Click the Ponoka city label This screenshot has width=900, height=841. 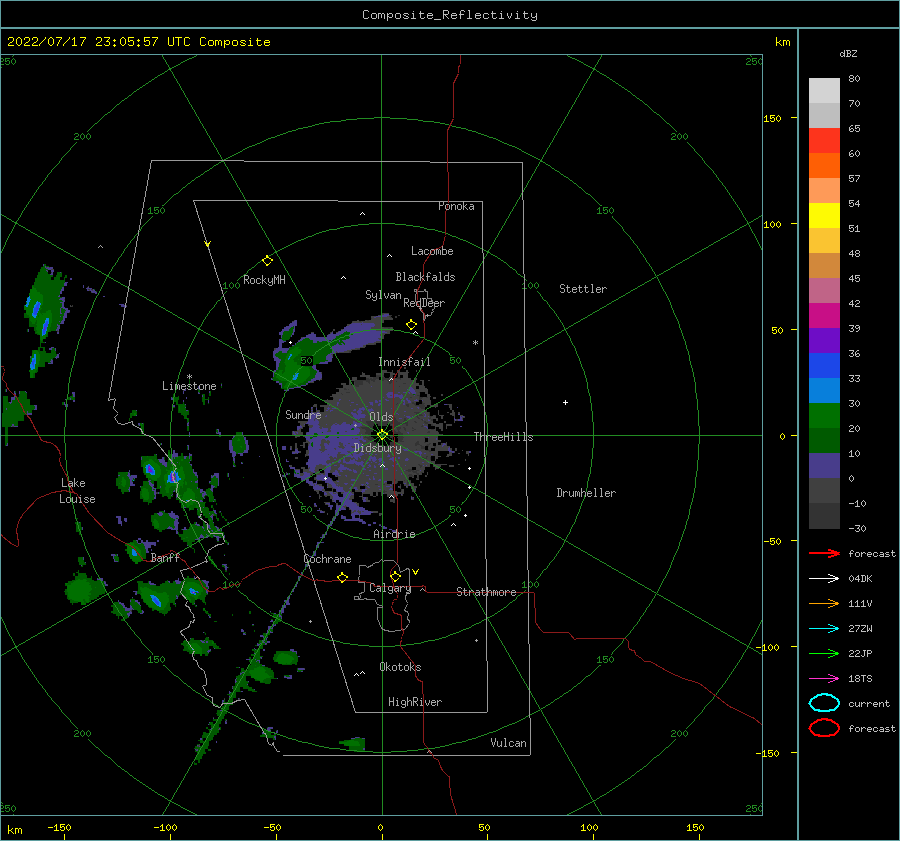coord(456,206)
